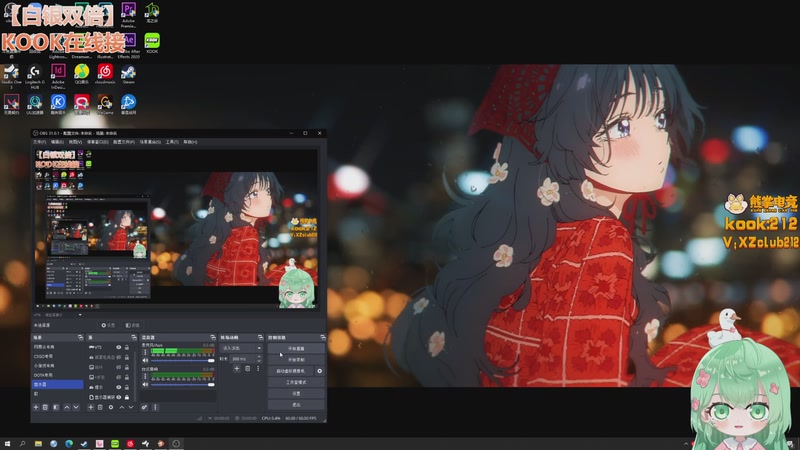800x450 pixels.
Task: Toggle visibility of the VTS source
Action: 118,347
